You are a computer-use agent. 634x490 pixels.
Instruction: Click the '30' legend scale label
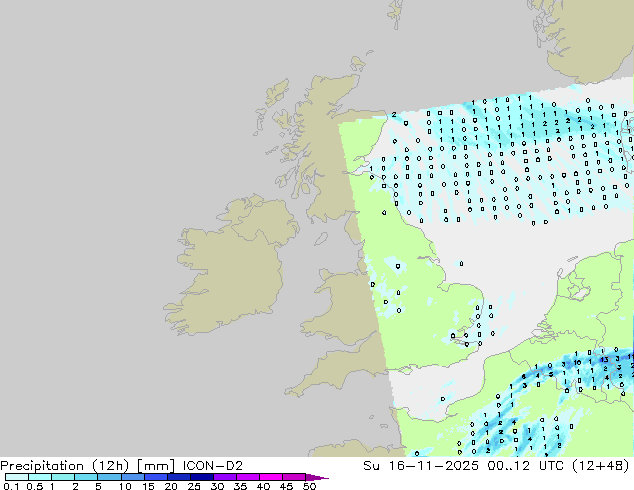coord(217,486)
